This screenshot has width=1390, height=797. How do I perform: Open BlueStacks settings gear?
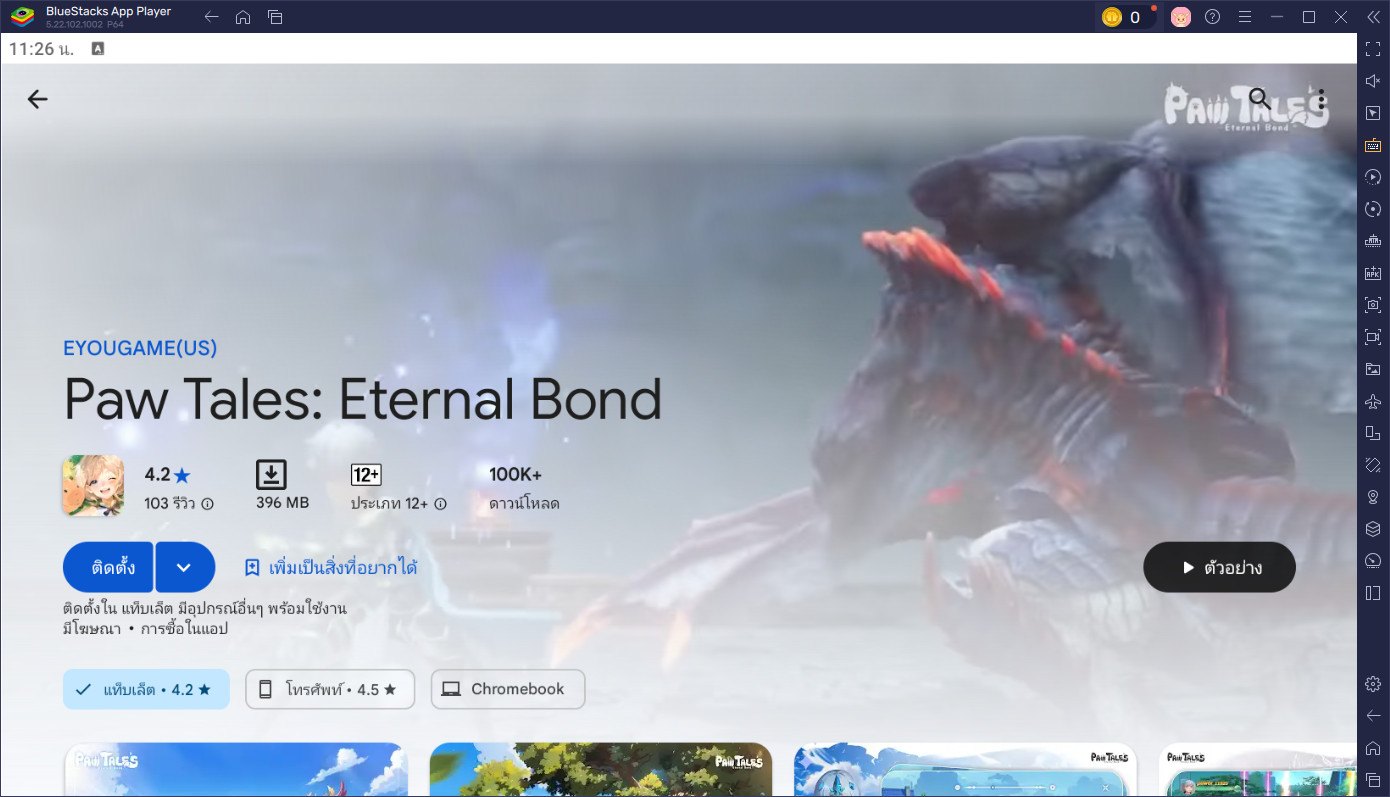1373,684
